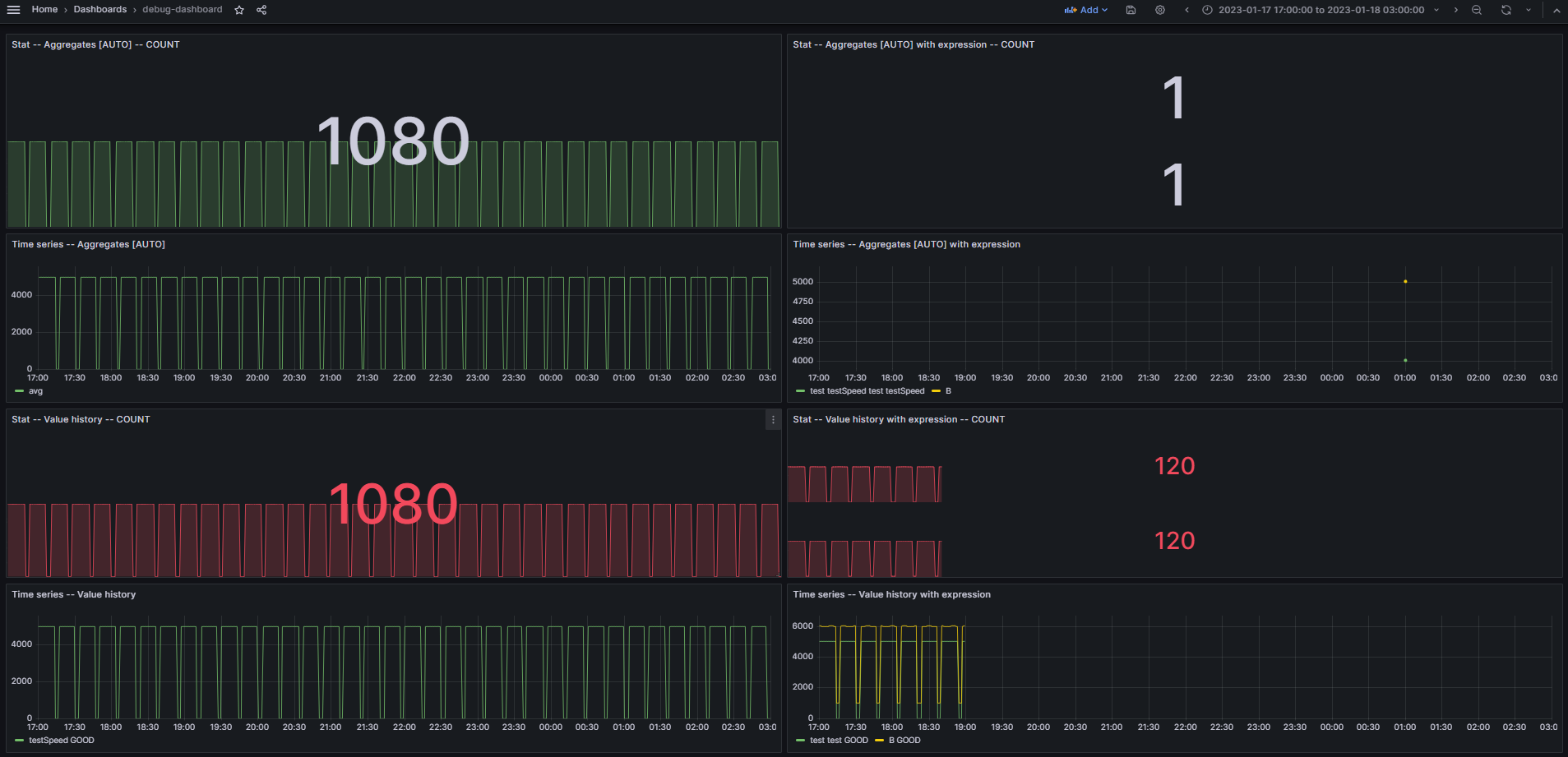Open the Stat Value history panel menu

point(773,420)
